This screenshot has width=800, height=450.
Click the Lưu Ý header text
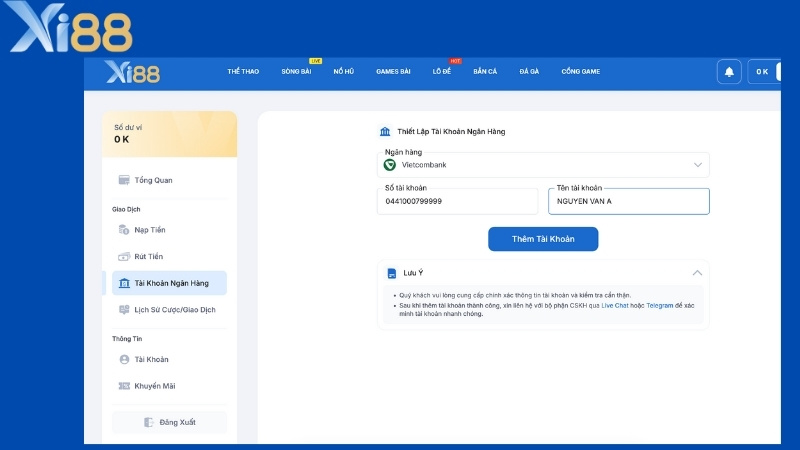coord(413,273)
